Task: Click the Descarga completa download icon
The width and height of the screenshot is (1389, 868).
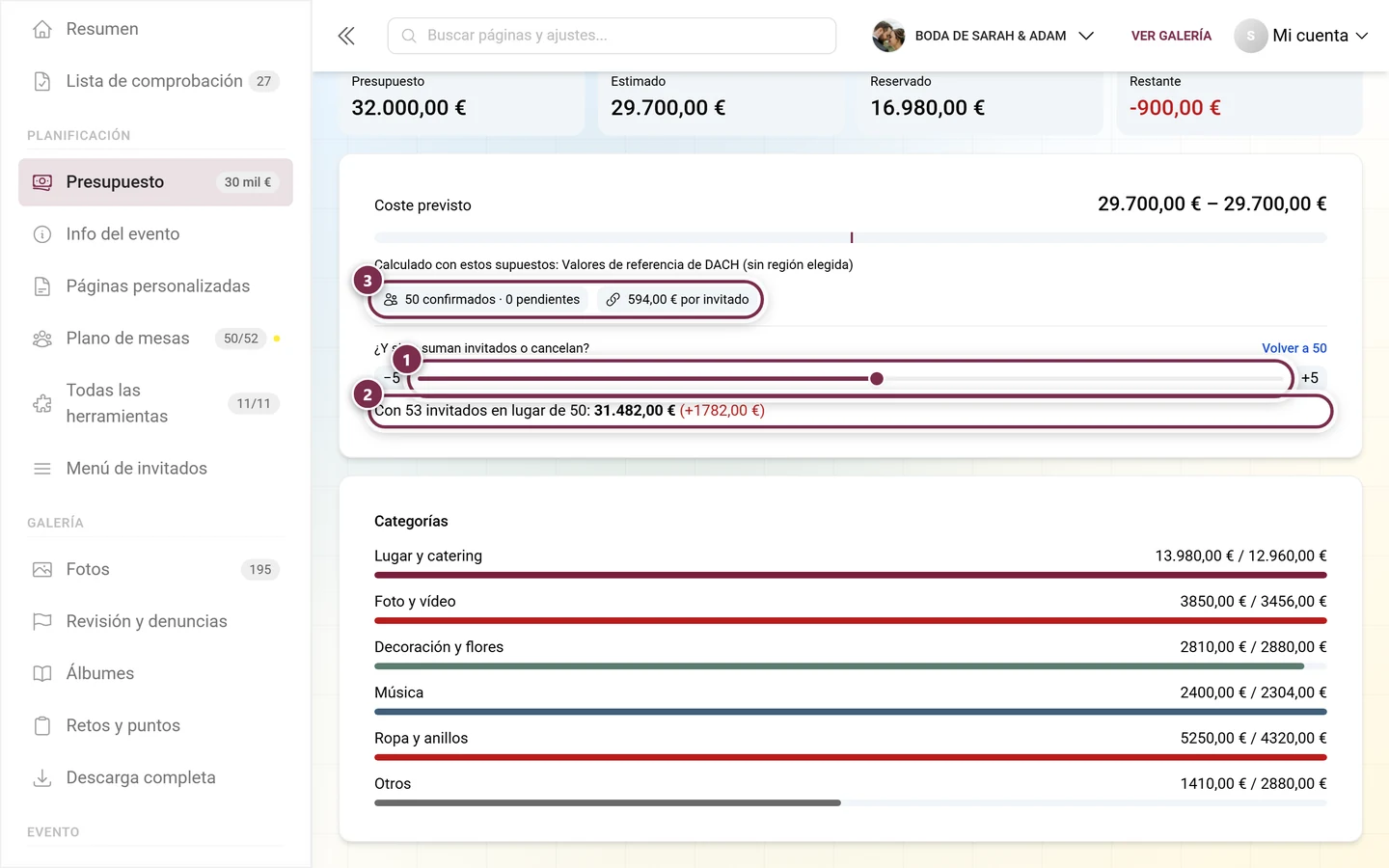Action: point(42,777)
